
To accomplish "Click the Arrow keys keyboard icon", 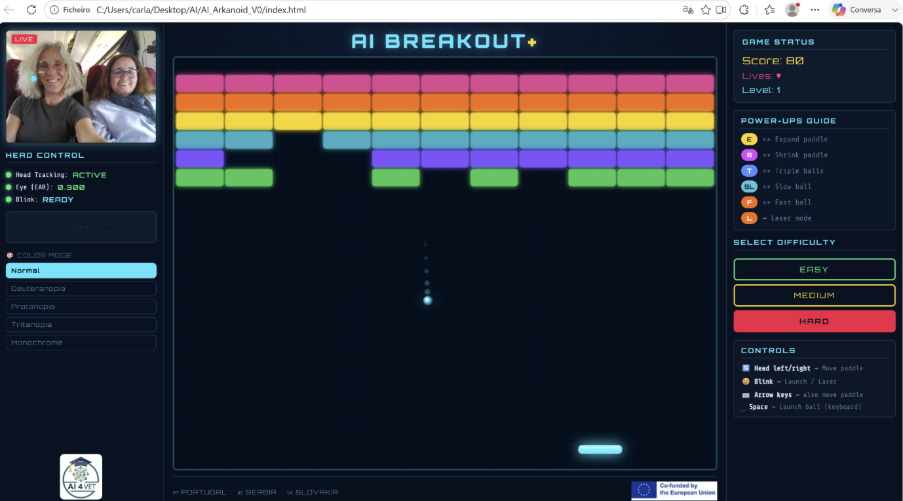I will pyautogui.click(x=746, y=395).
